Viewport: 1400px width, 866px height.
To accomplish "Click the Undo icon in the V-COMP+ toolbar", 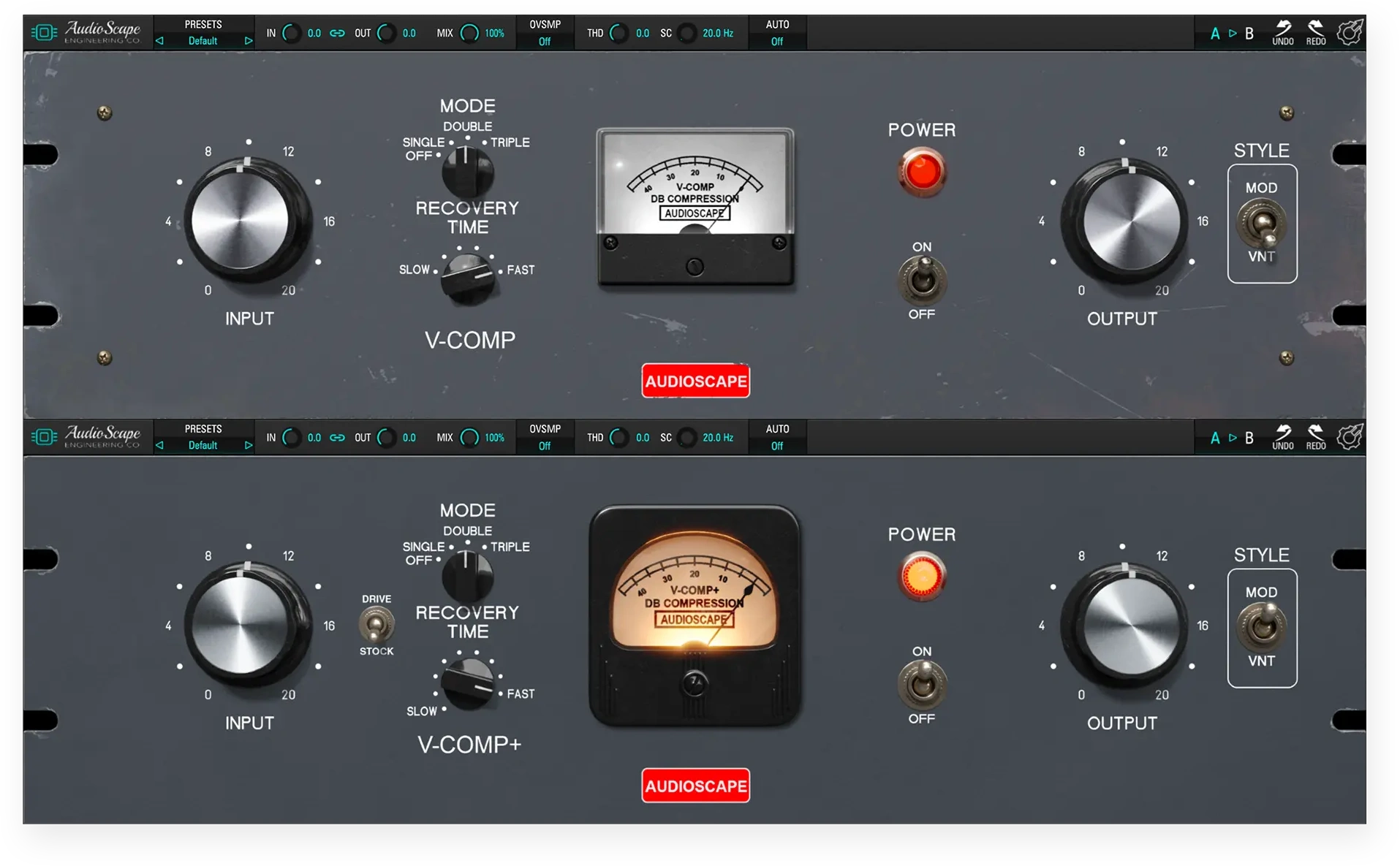I will (x=1282, y=437).
